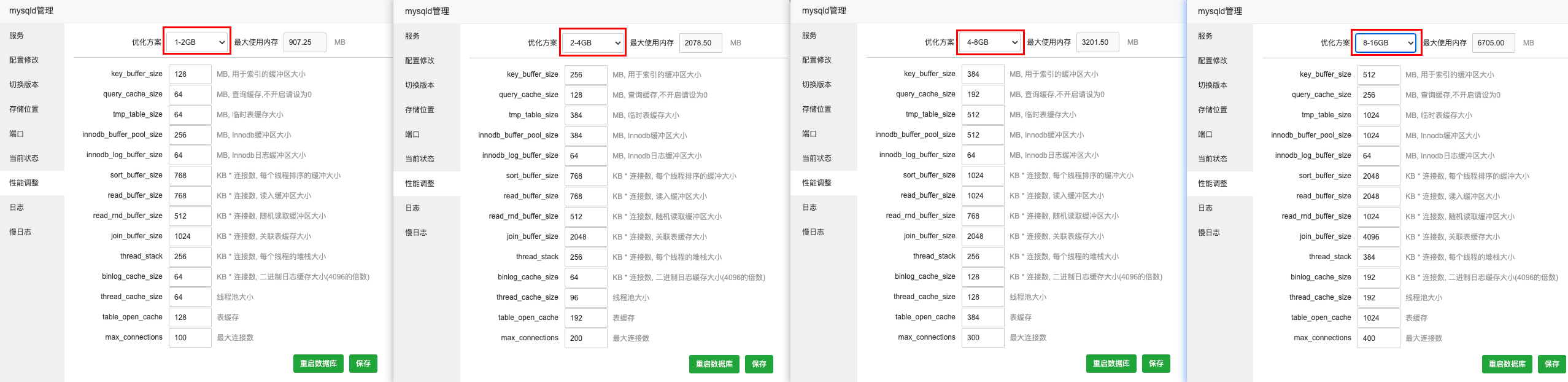Select 切换版本 in the 8-16GB panel sidebar
The width and height of the screenshot is (1568, 382).
pos(1213,85)
